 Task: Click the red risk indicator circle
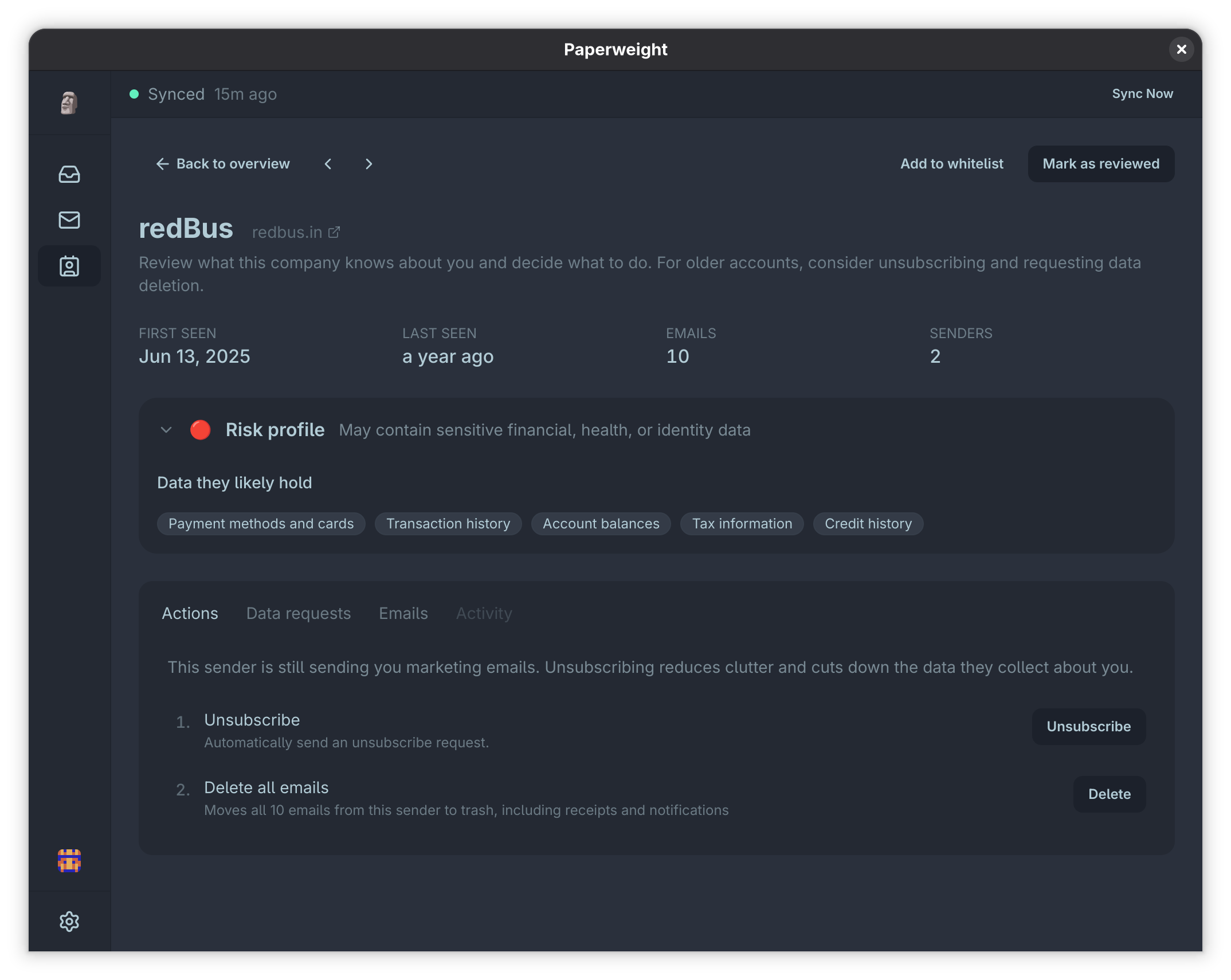coord(201,430)
